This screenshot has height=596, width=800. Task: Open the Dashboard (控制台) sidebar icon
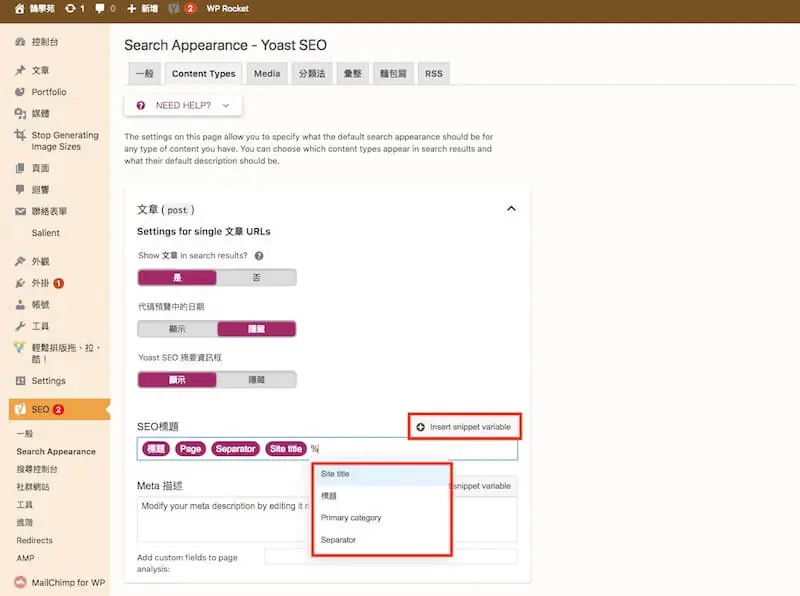20,42
